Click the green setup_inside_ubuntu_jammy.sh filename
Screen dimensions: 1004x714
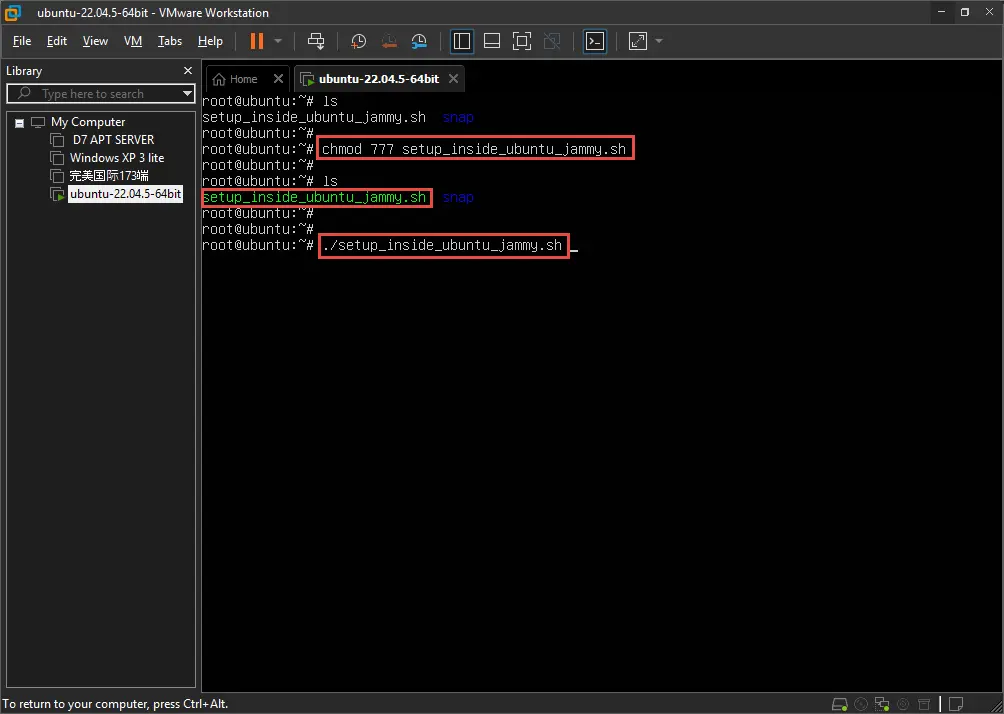[x=314, y=197]
